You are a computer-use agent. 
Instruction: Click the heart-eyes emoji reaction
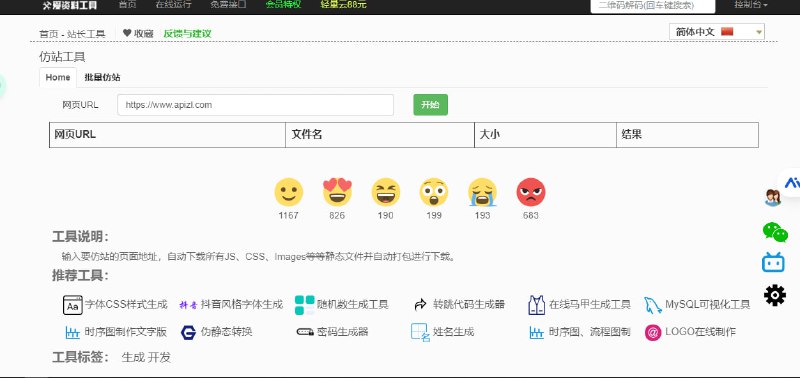pos(337,192)
